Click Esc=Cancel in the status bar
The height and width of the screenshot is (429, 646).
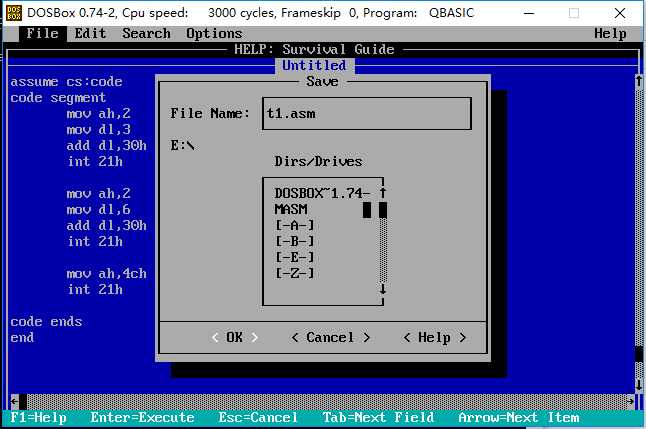point(258,417)
